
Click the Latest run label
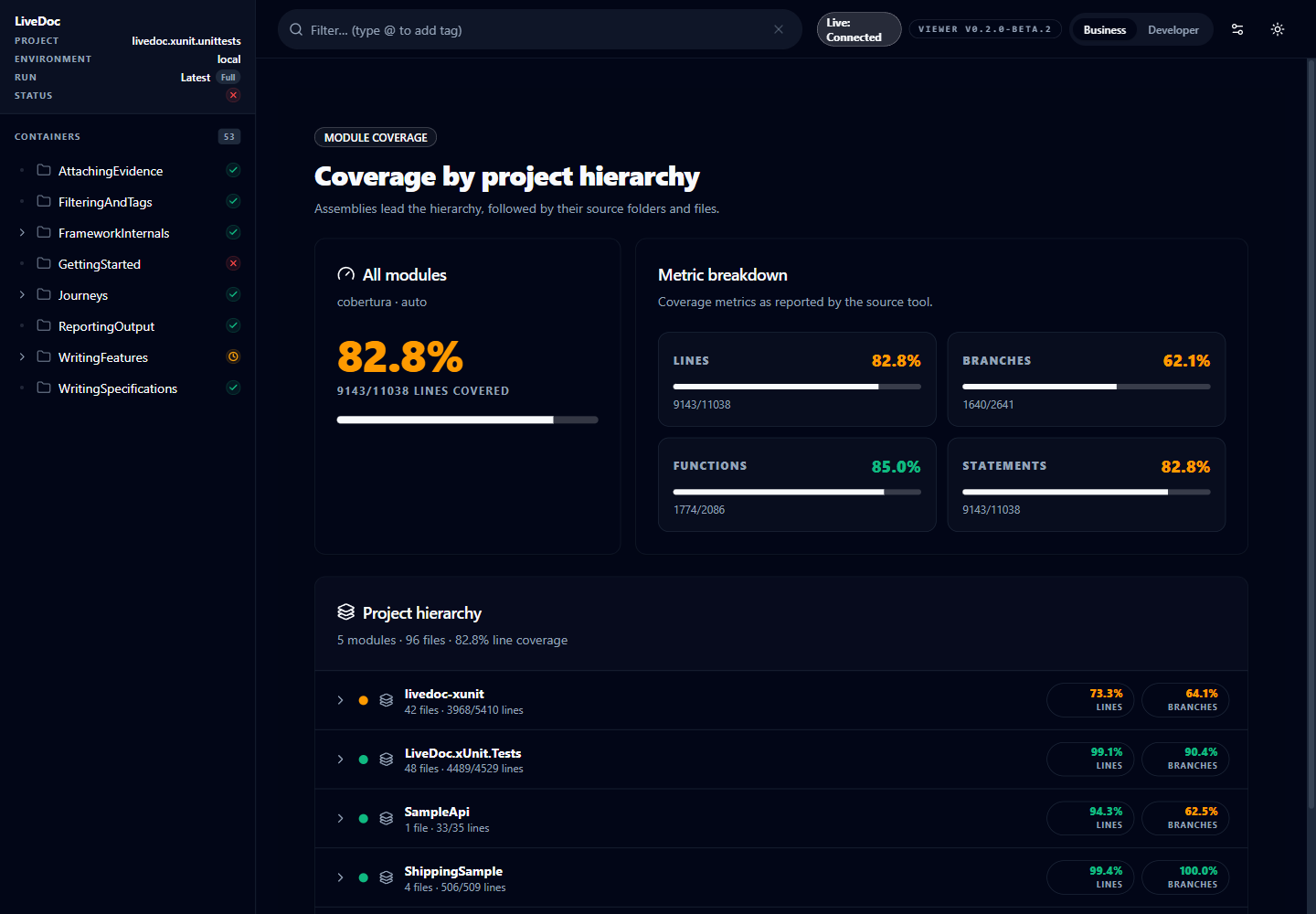tap(196, 78)
